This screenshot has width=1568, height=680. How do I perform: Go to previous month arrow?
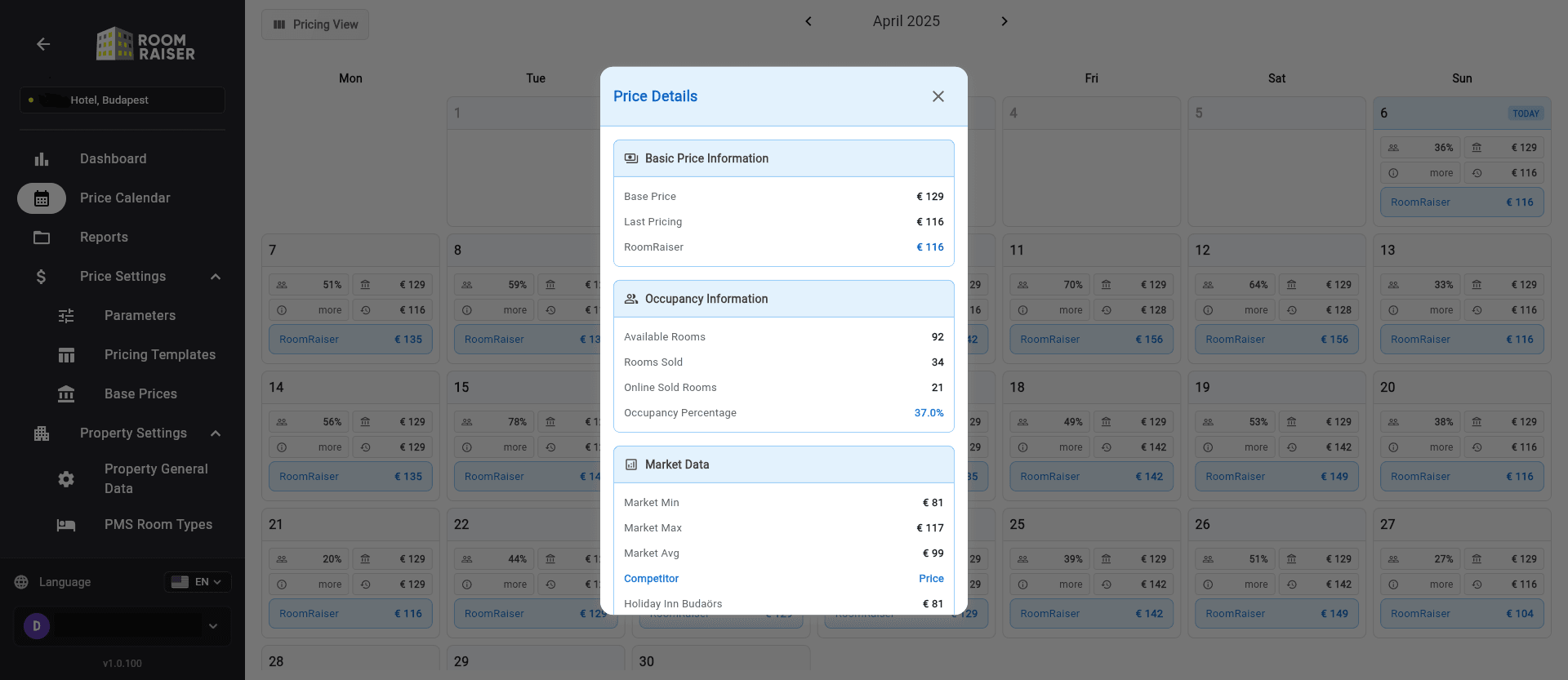(x=808, y=21)
